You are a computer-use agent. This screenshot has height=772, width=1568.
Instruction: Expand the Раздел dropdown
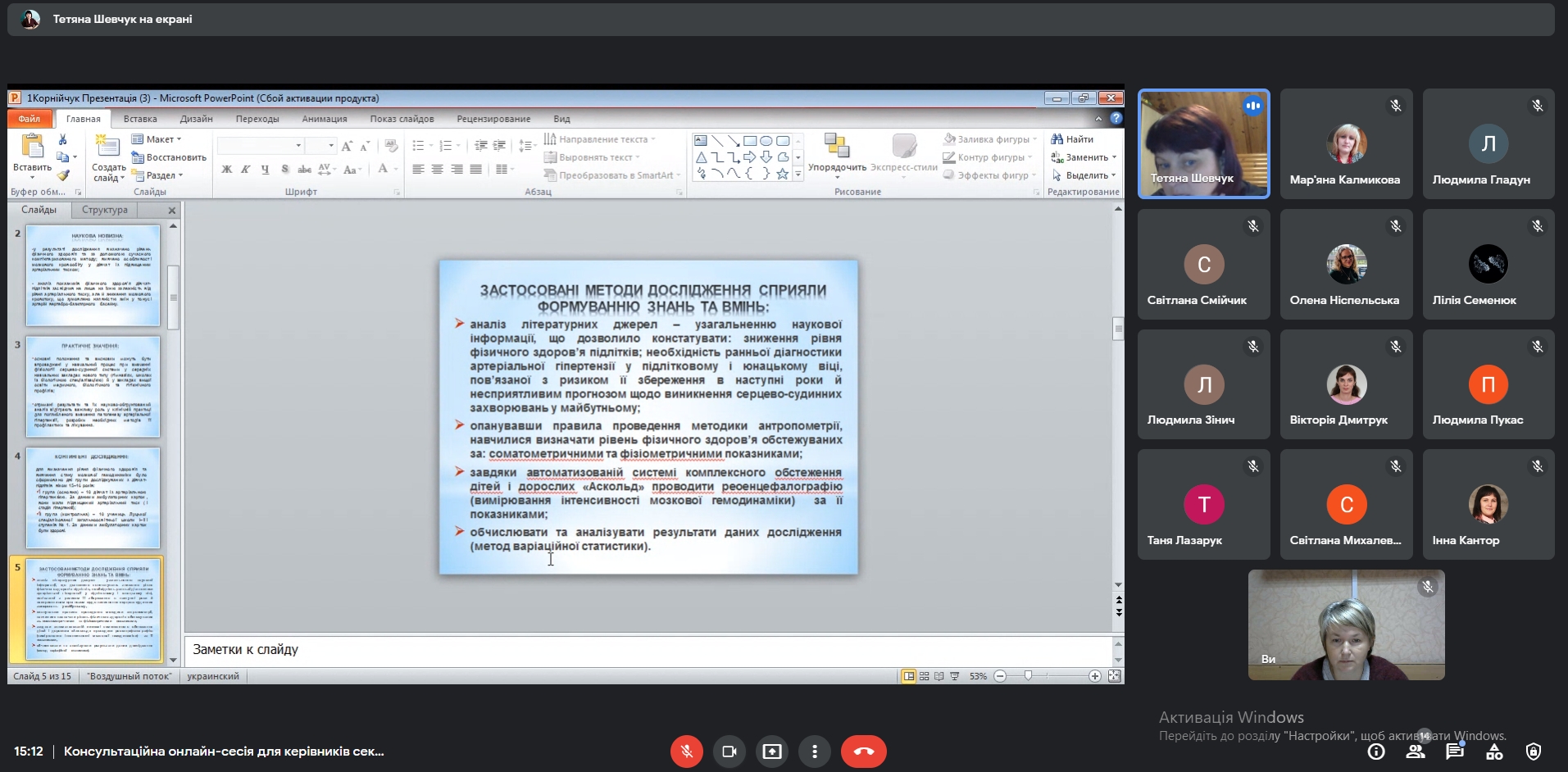click(161, 175)
